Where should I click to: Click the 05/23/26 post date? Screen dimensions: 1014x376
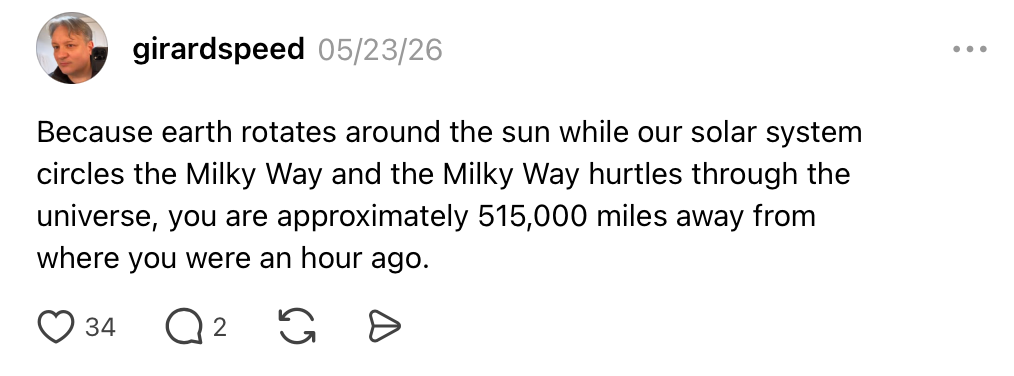[380, 50]
